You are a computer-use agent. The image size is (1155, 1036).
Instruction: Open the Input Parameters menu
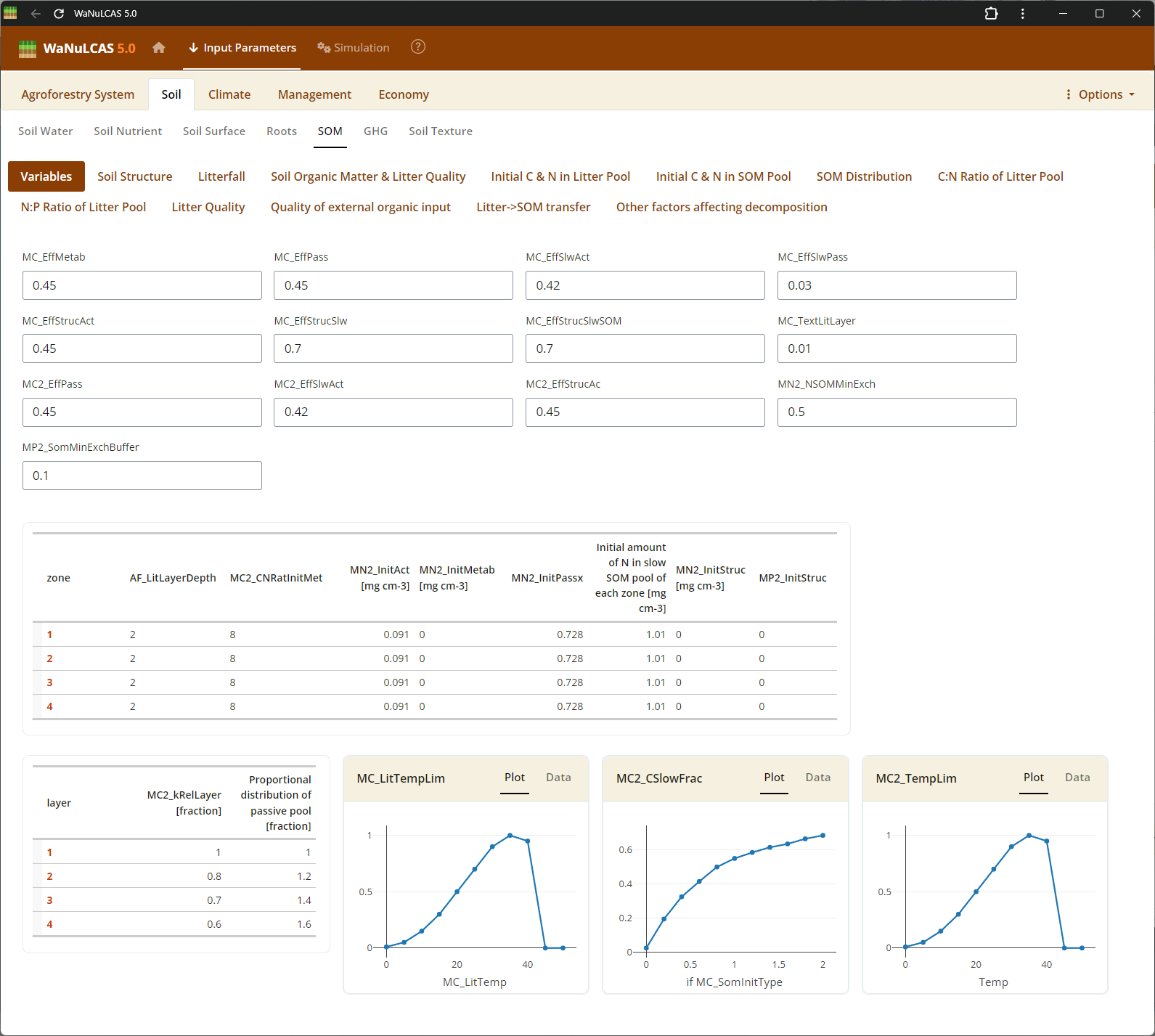(242, 48)
